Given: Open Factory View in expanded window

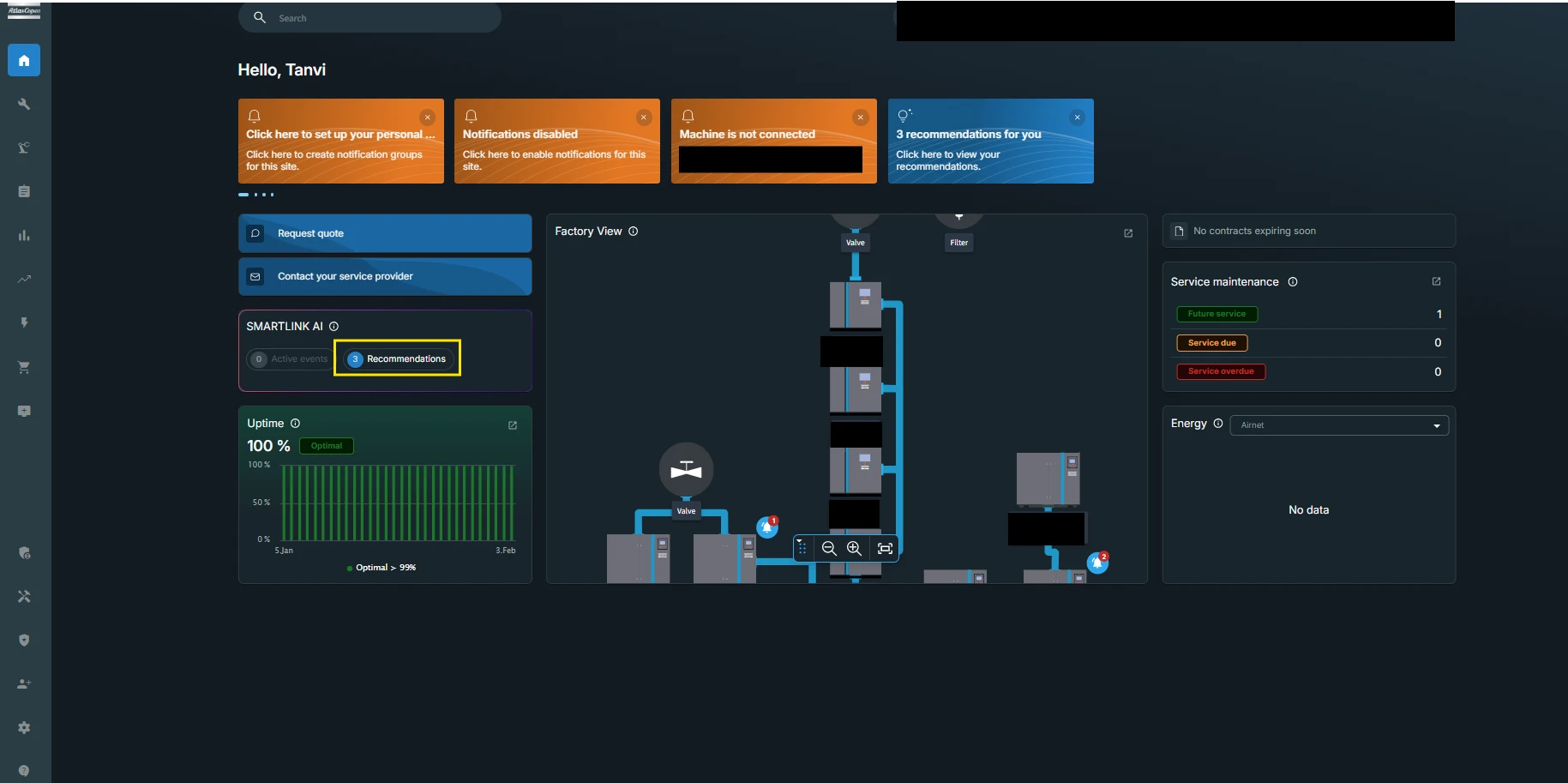Looking at the screenshot, I should click(x=1128, y=233).
